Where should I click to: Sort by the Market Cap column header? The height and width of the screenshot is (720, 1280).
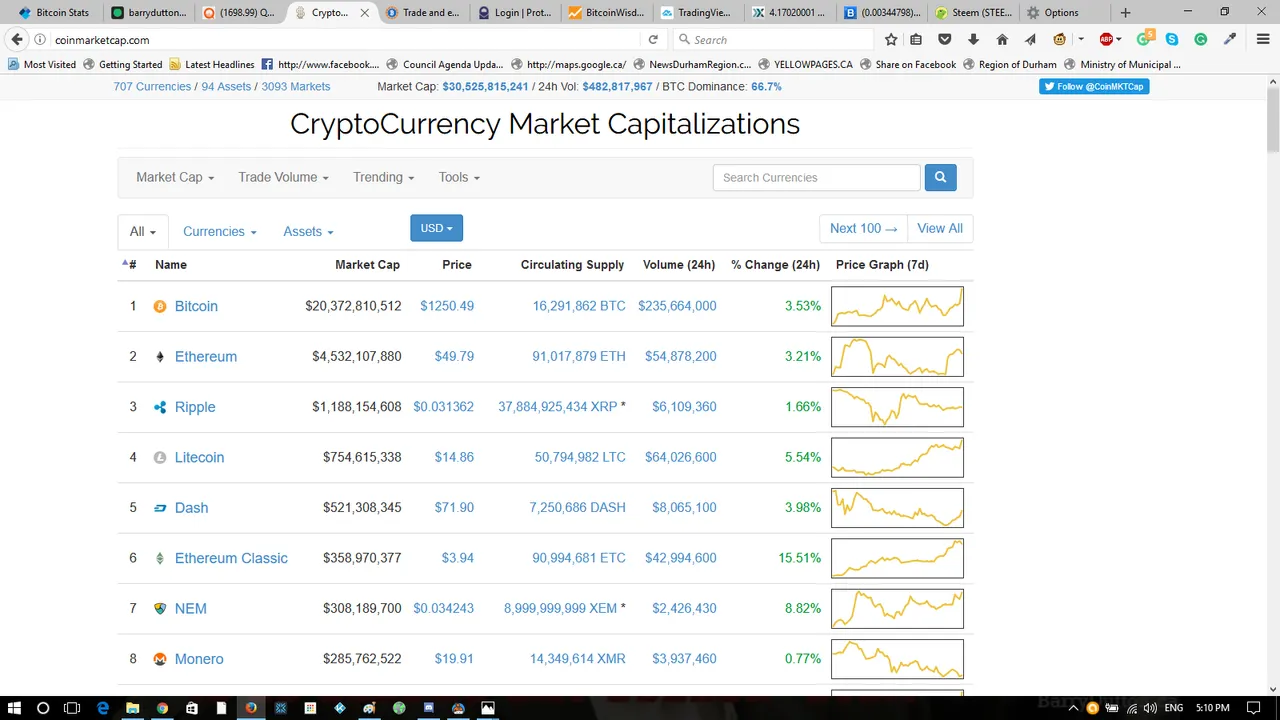click(x=367, y=265)
